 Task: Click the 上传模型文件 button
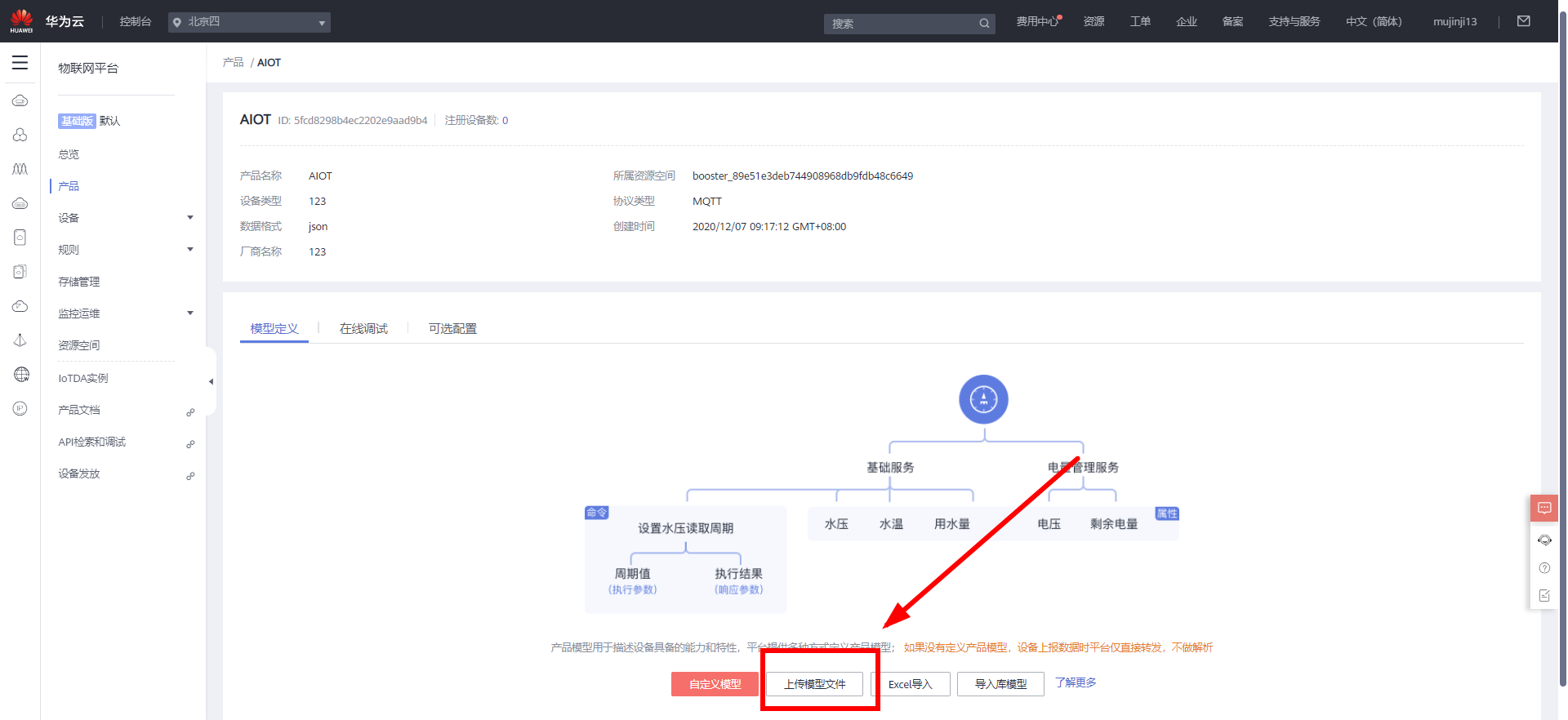click(815, 684)
